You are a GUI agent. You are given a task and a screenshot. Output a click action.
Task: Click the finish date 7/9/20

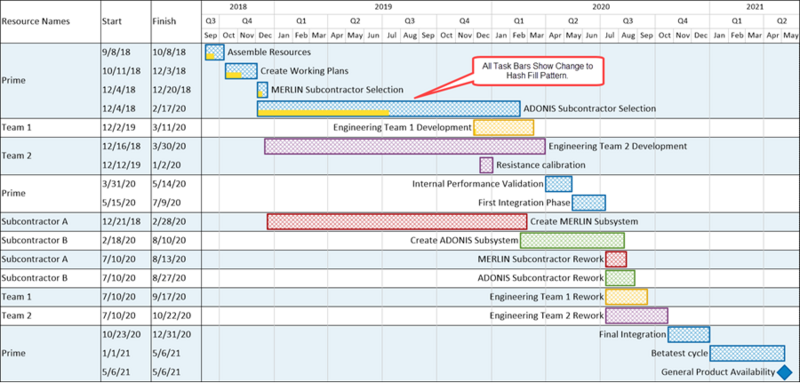166,202
